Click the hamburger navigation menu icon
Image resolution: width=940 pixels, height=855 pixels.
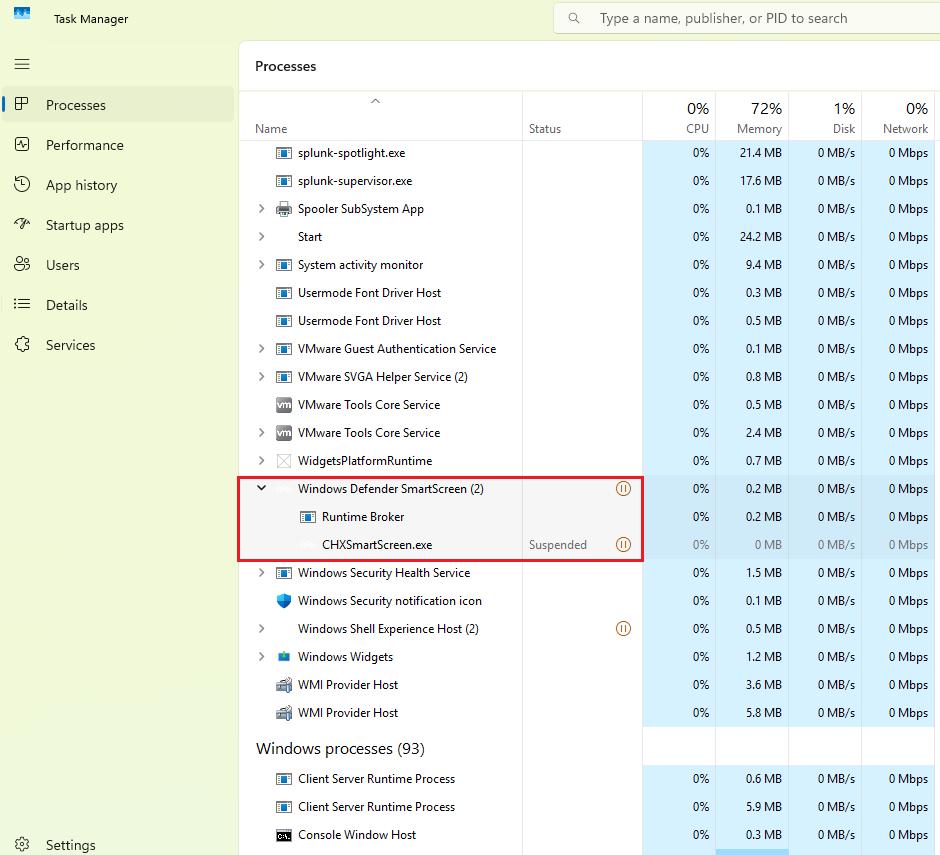coord(22,64)
